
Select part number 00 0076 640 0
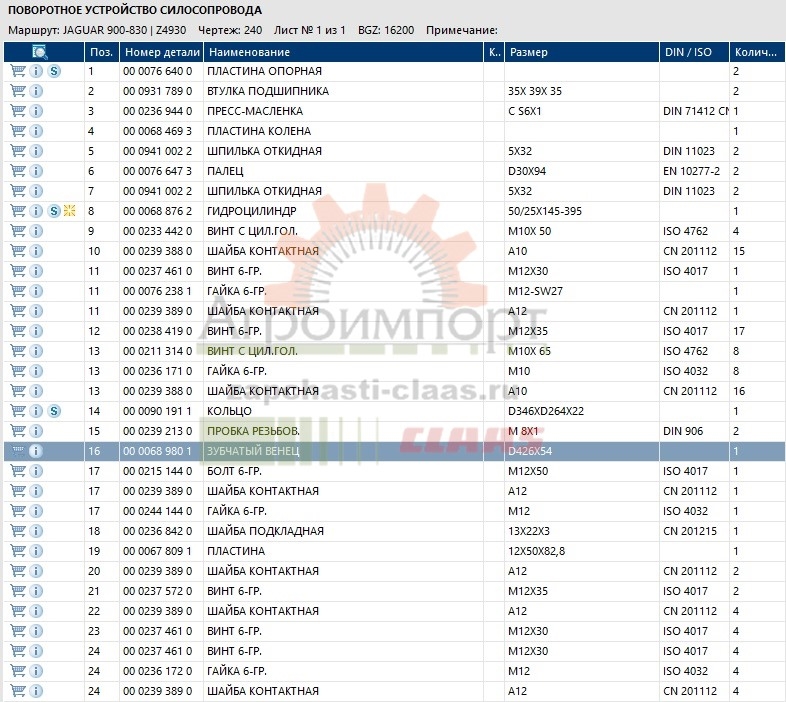coord(157,71)
